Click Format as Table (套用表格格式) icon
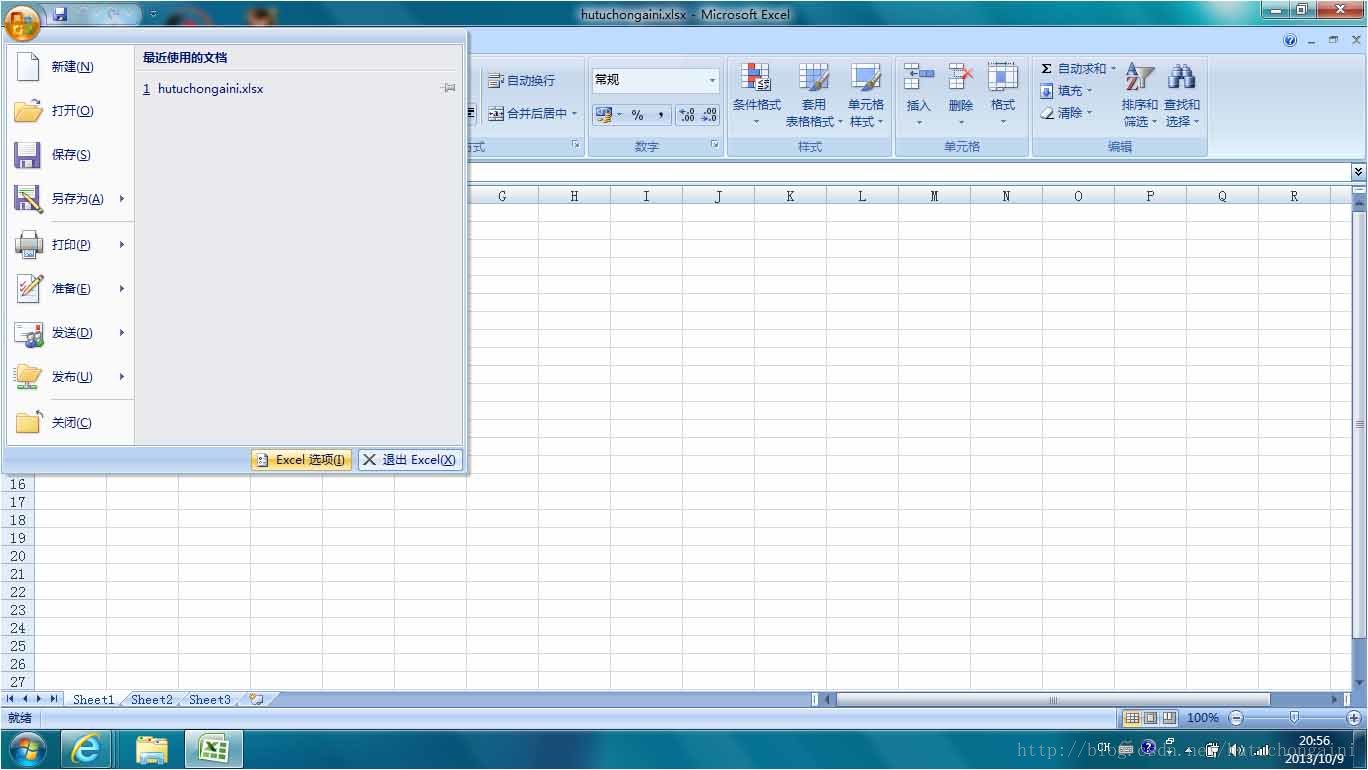 pos(814,77)
